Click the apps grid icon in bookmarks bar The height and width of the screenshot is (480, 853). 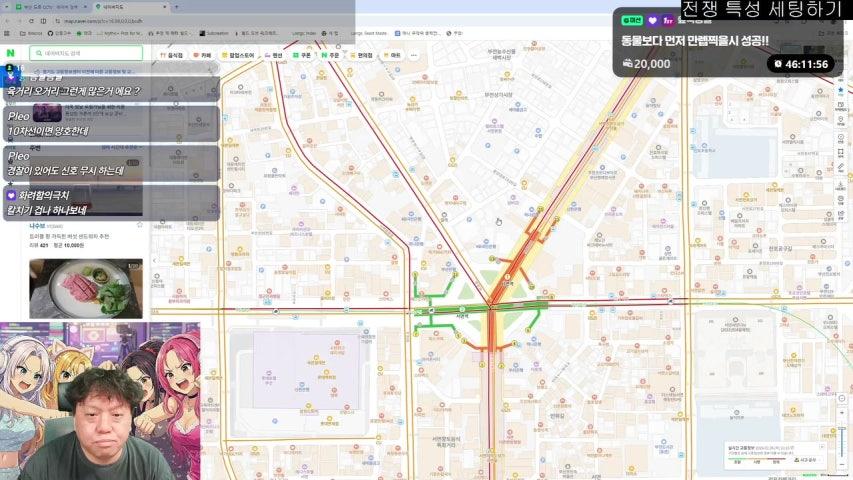tap(8, 33)
